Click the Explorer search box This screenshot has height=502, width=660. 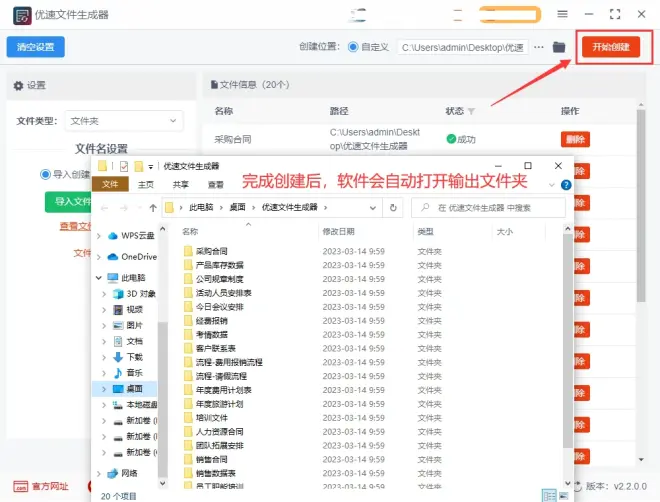(x=488, y=208)
